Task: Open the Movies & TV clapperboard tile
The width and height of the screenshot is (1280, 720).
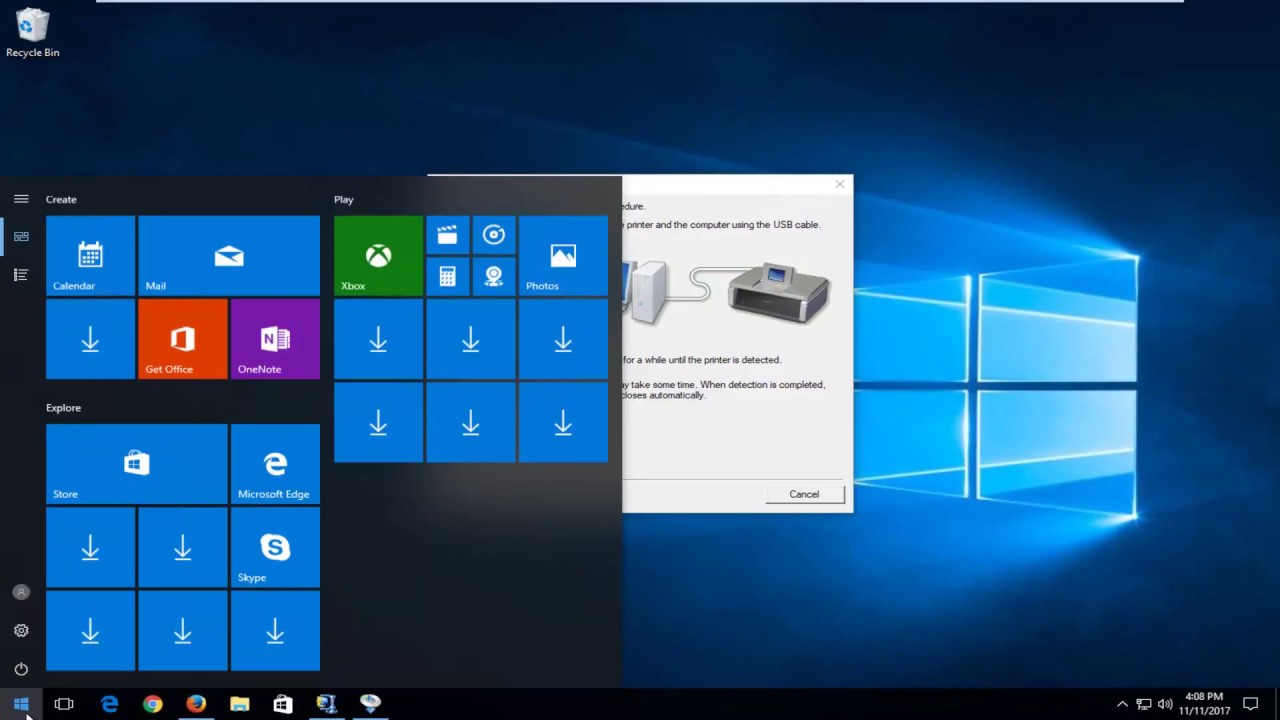Action: point(447,235)
